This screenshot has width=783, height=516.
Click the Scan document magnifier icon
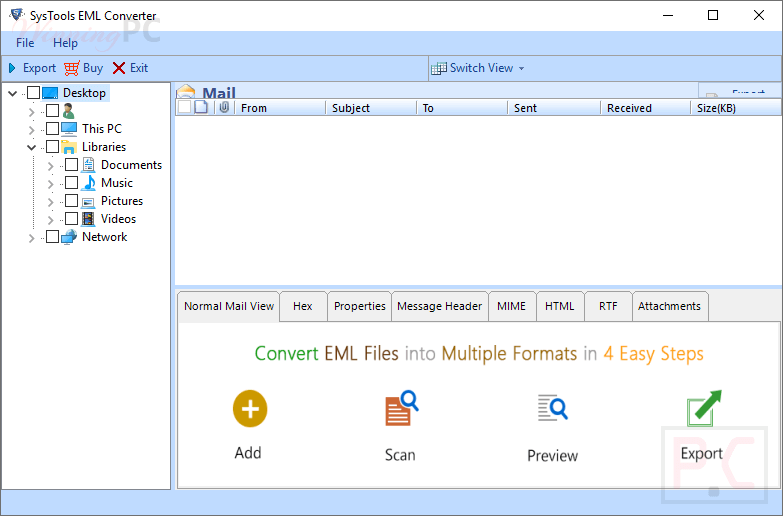click(401, 408)
